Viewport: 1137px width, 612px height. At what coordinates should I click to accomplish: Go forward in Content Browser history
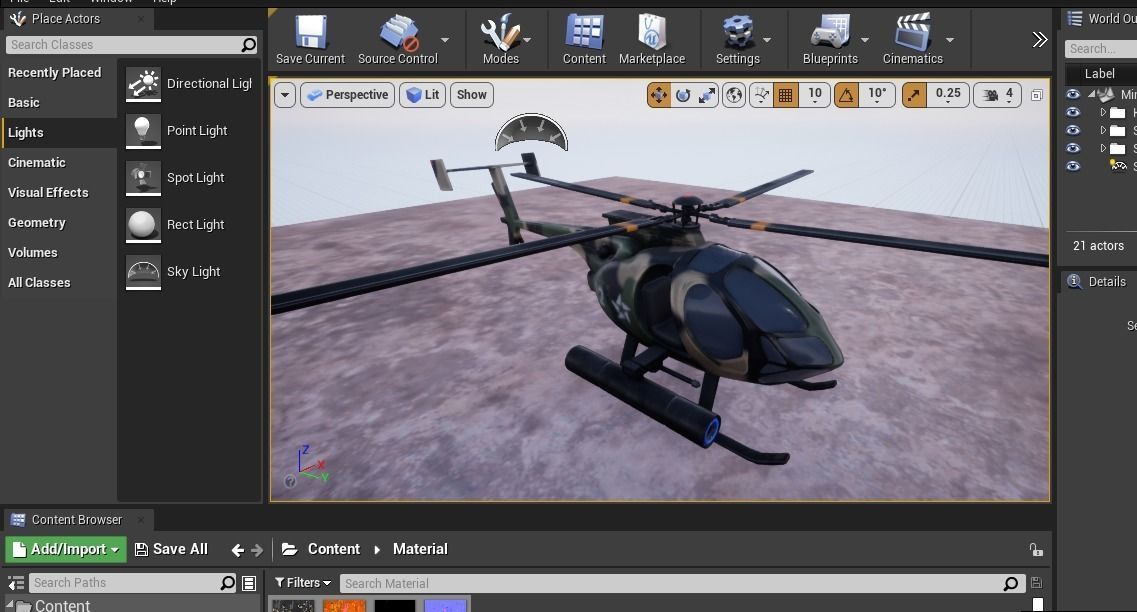coord(257,550)
